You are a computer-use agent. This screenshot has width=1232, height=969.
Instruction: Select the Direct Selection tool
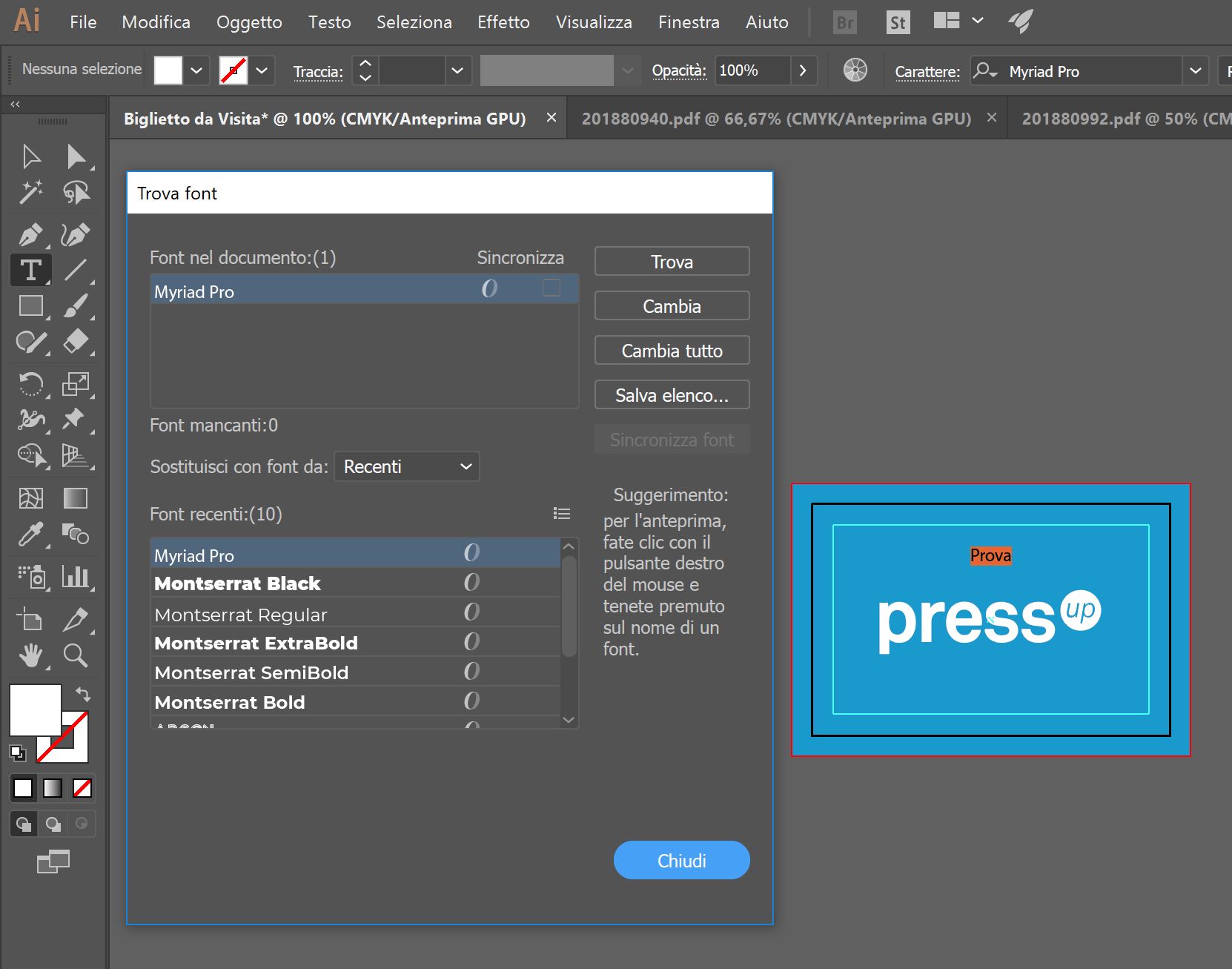(x=75, y=156)
